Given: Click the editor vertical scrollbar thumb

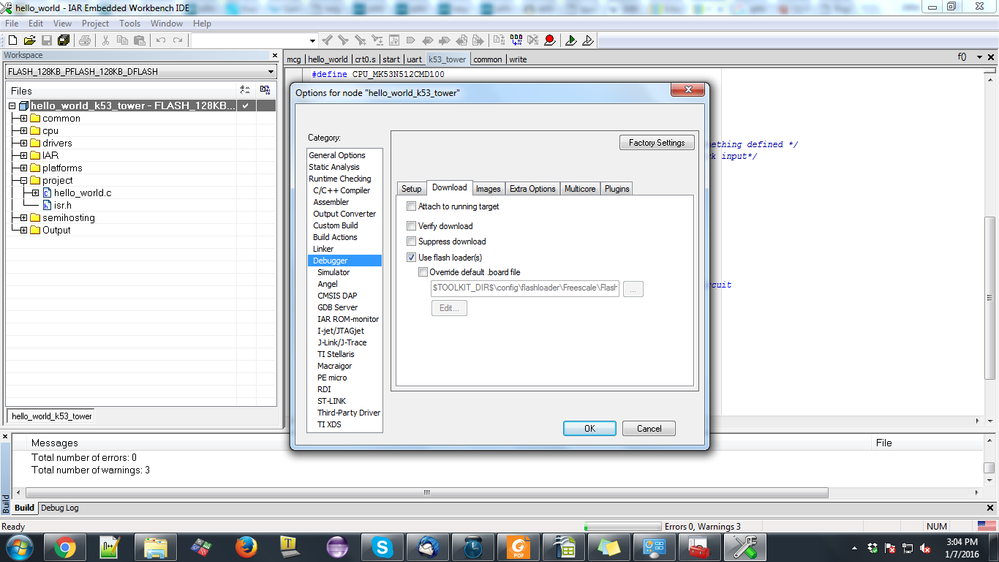Looking at the screenshot, I should tap(989, 298).
